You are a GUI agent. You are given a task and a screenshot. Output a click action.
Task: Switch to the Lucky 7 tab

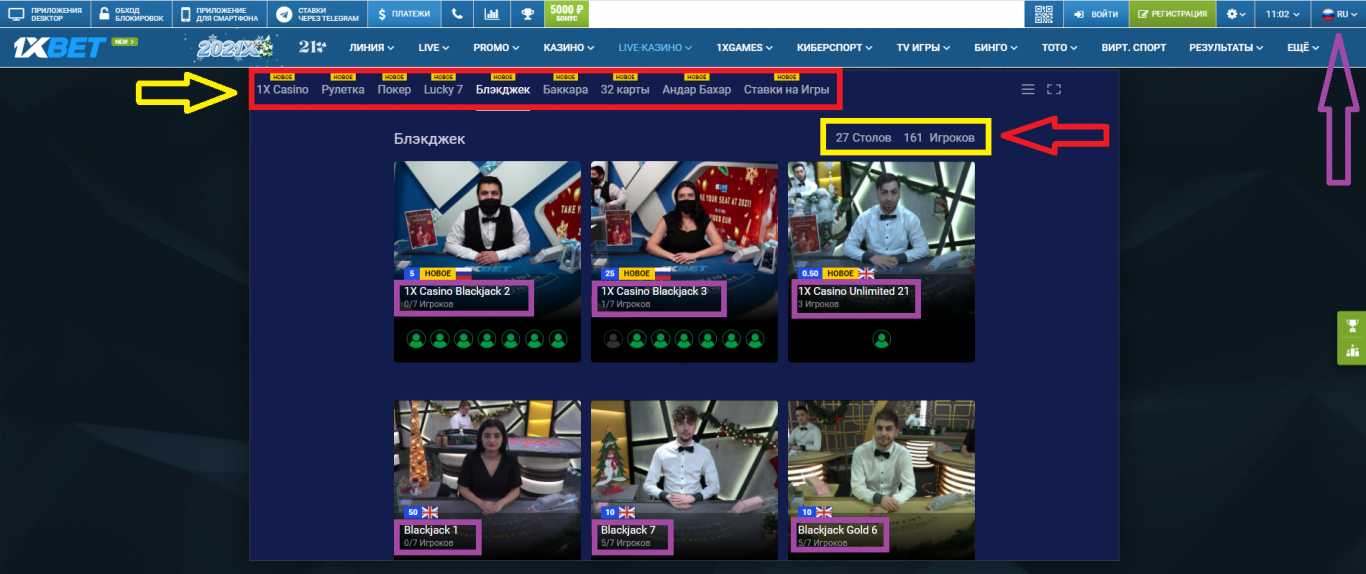pos(443,89)
